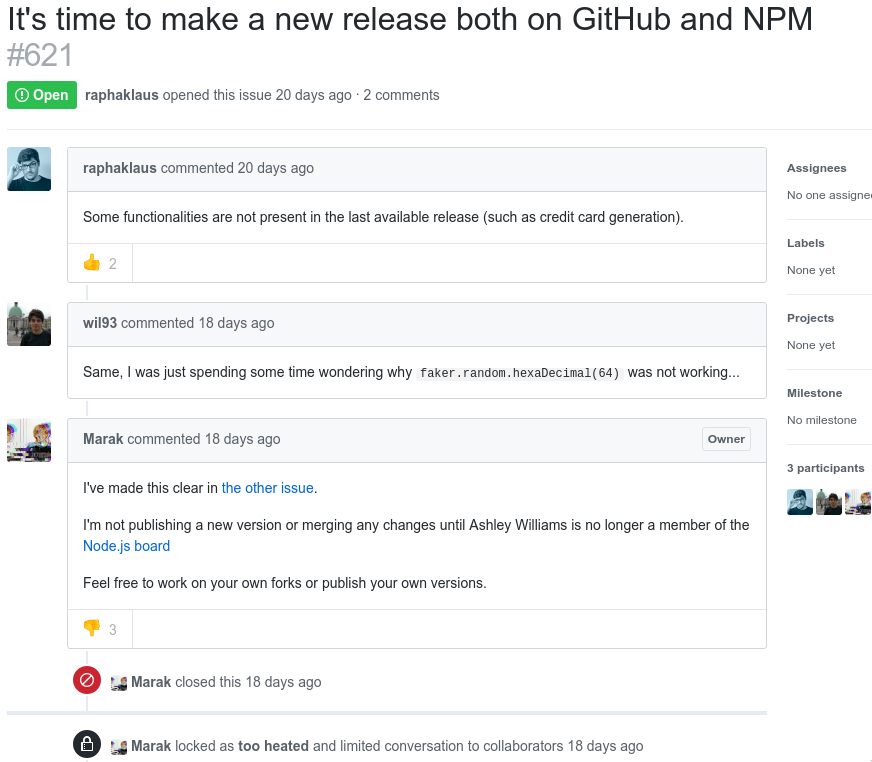This screenshot has height=762, width=872.
Task: Click 'None yet' under Labels
Action: click(811, 270)
